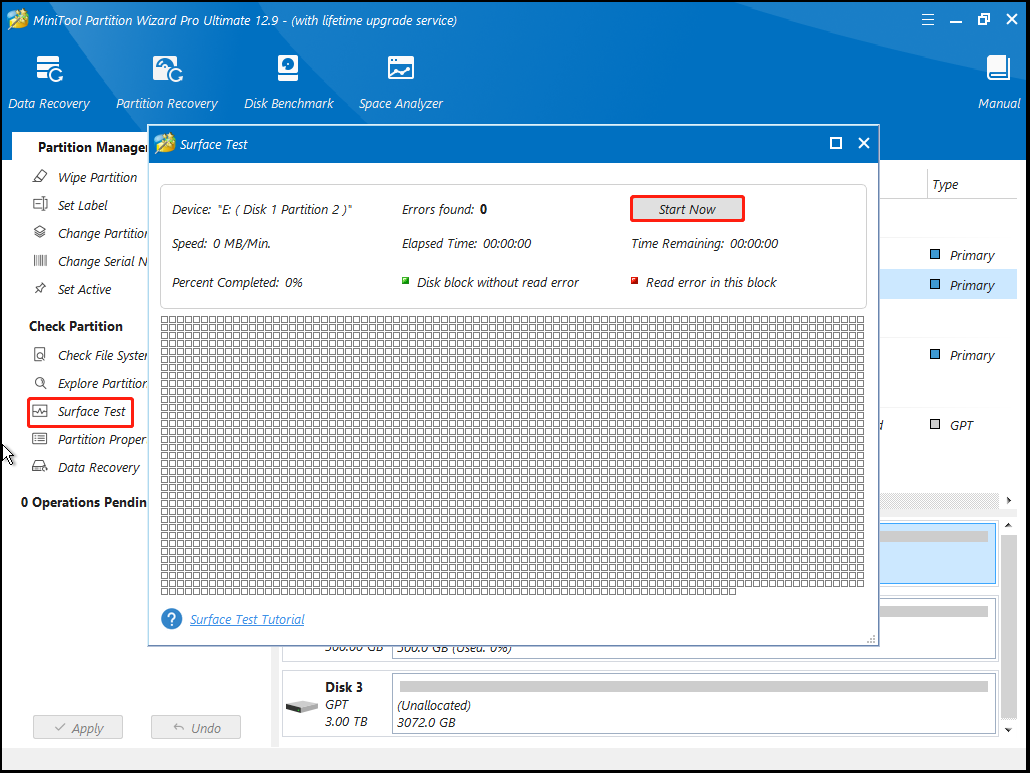Click the Surface Test dialog resize grip
This screenshot has height=773, width=1030.
871,638
